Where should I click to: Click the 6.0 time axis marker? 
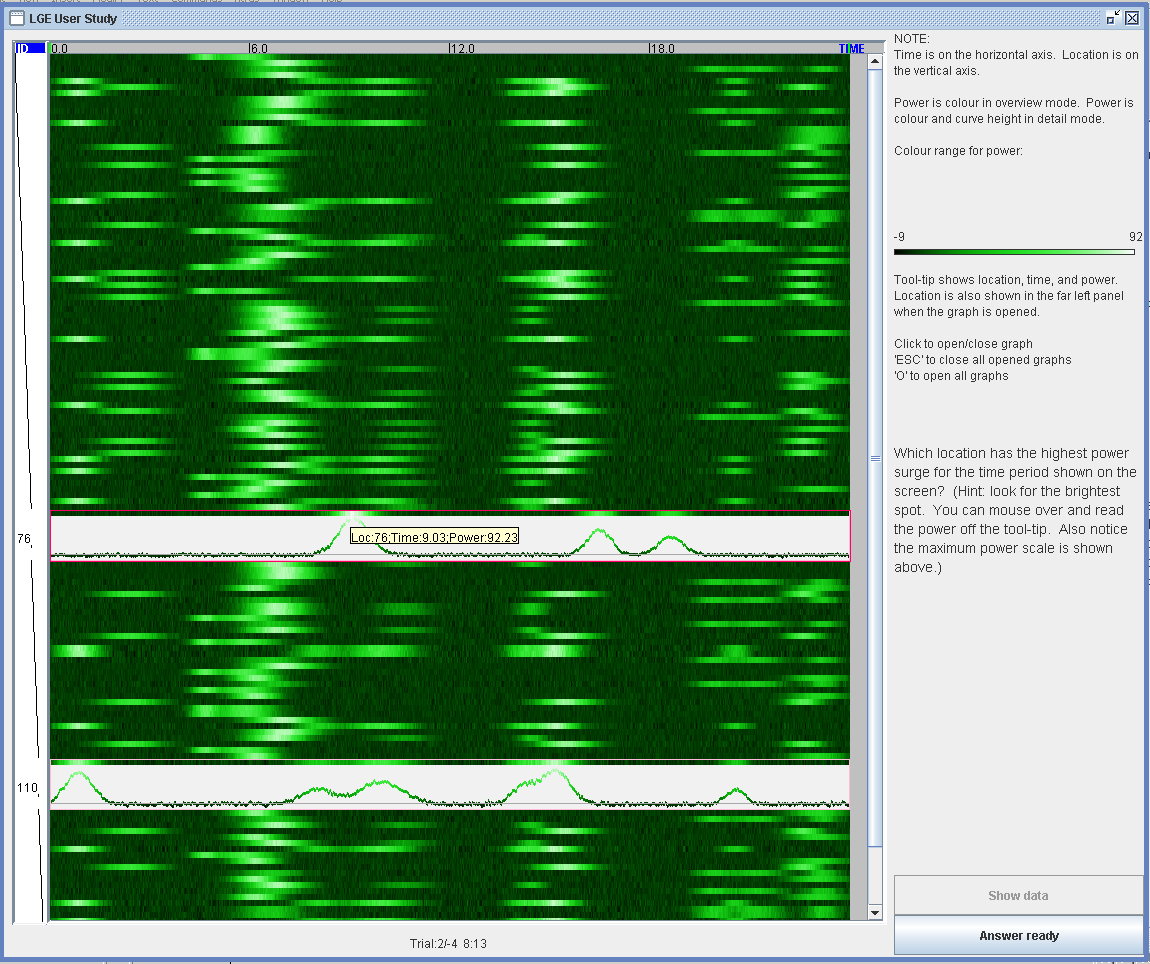point(258,48)
